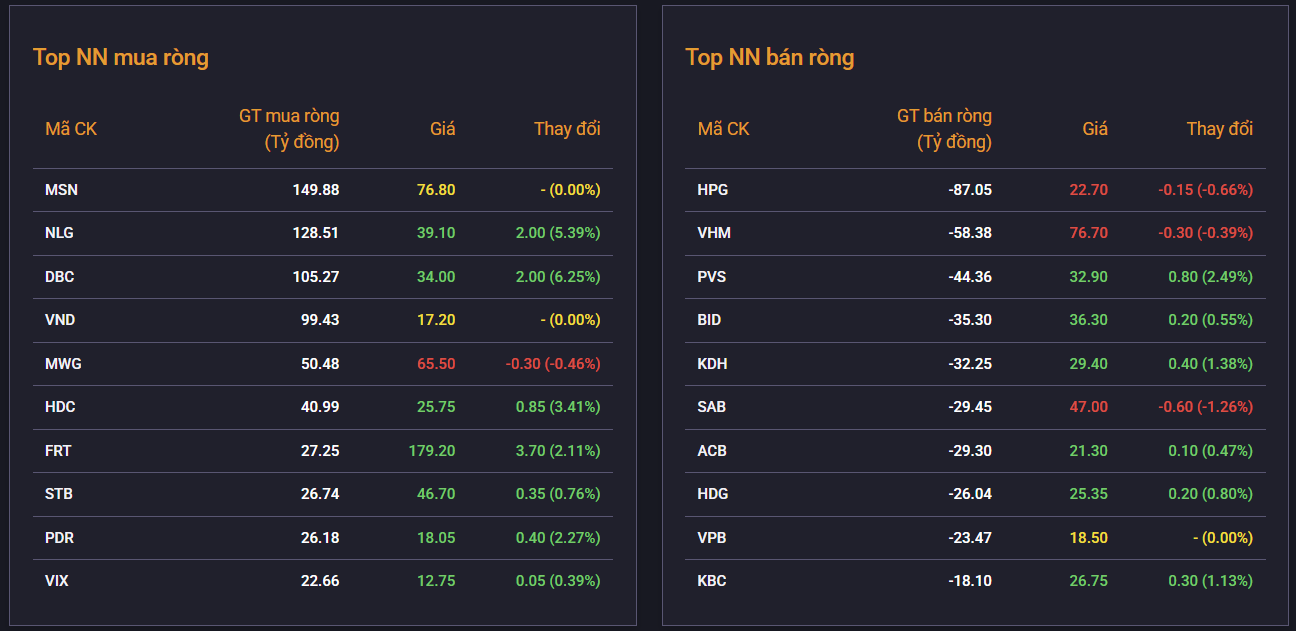This screenshot has height=631, width=1296.
Task: Click FRT price 179.20
Action: pos(432,451)
